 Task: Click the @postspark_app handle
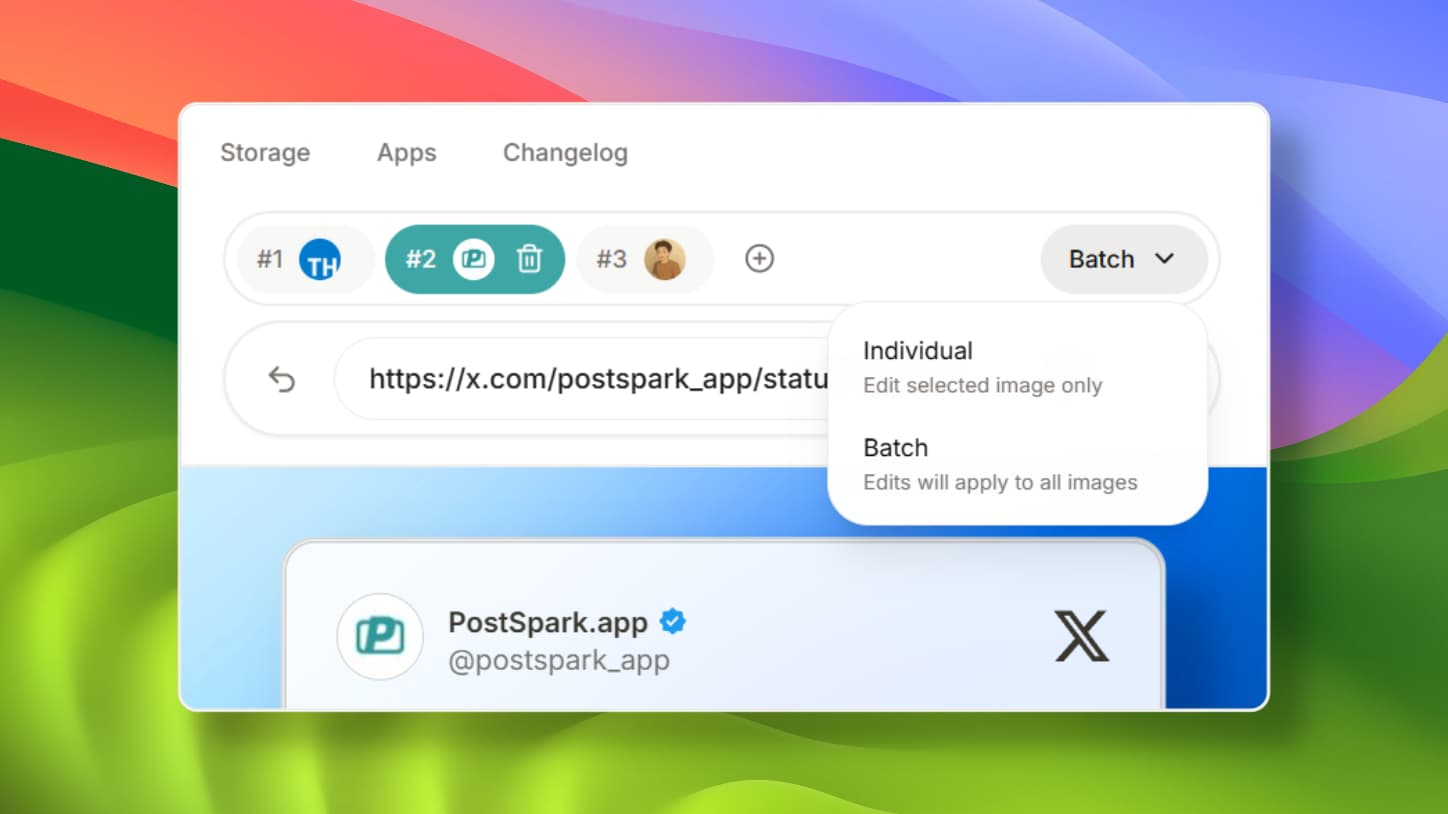tap(558, 661)
